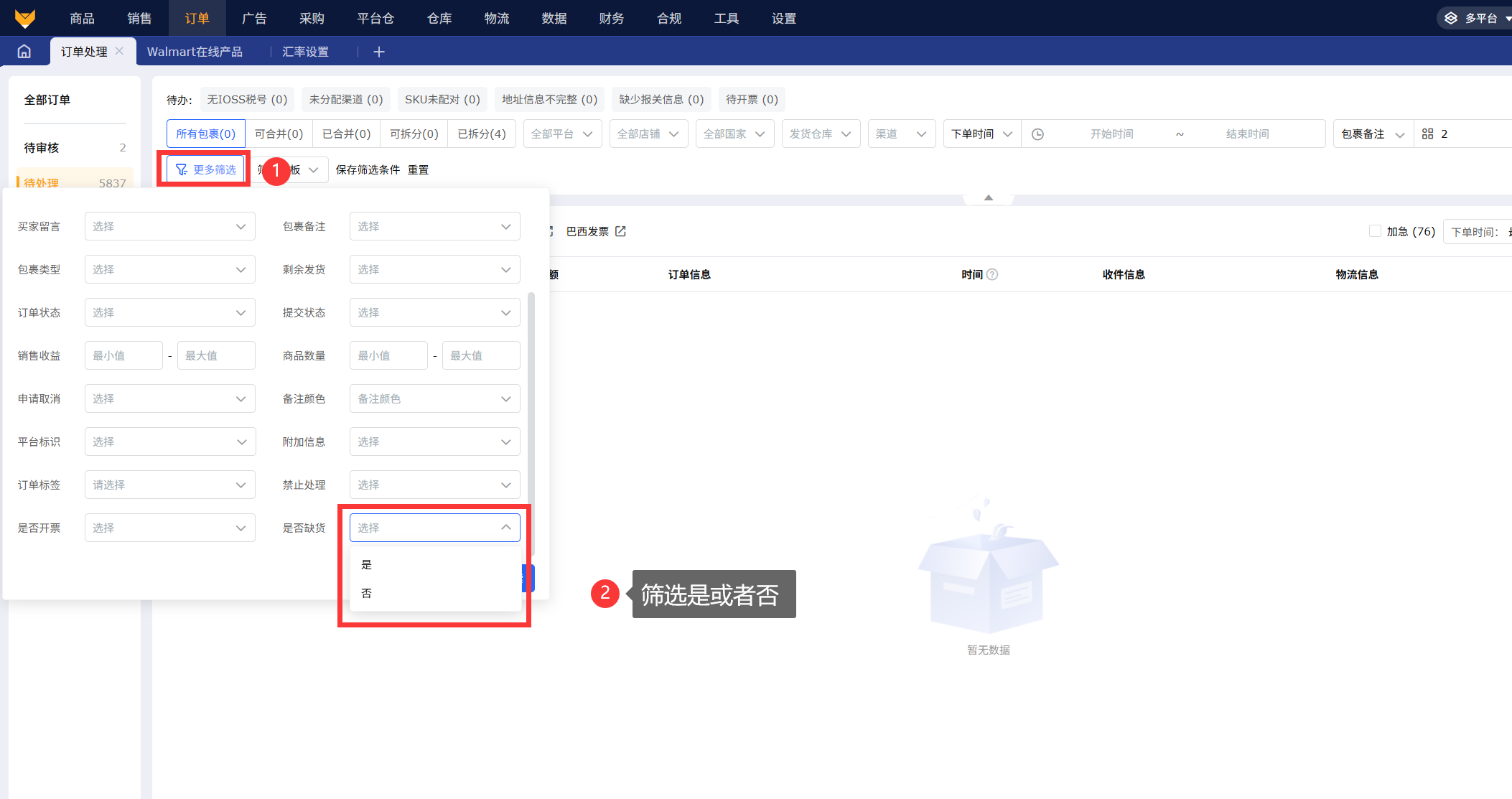
Task: Open the 买家留言 select dropdown
Action: tap(170, 226)
